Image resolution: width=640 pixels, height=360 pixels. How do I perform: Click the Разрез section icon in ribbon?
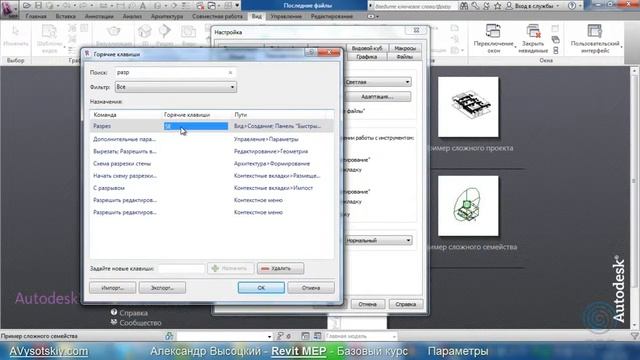[x=164, y=31]
